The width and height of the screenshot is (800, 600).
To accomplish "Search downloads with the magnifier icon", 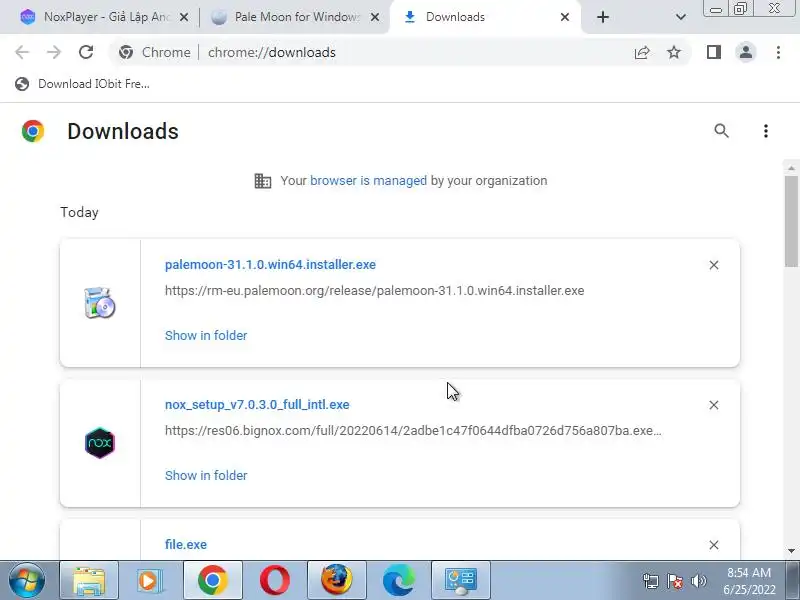I will pyautogui.click(x=721, y=131).
